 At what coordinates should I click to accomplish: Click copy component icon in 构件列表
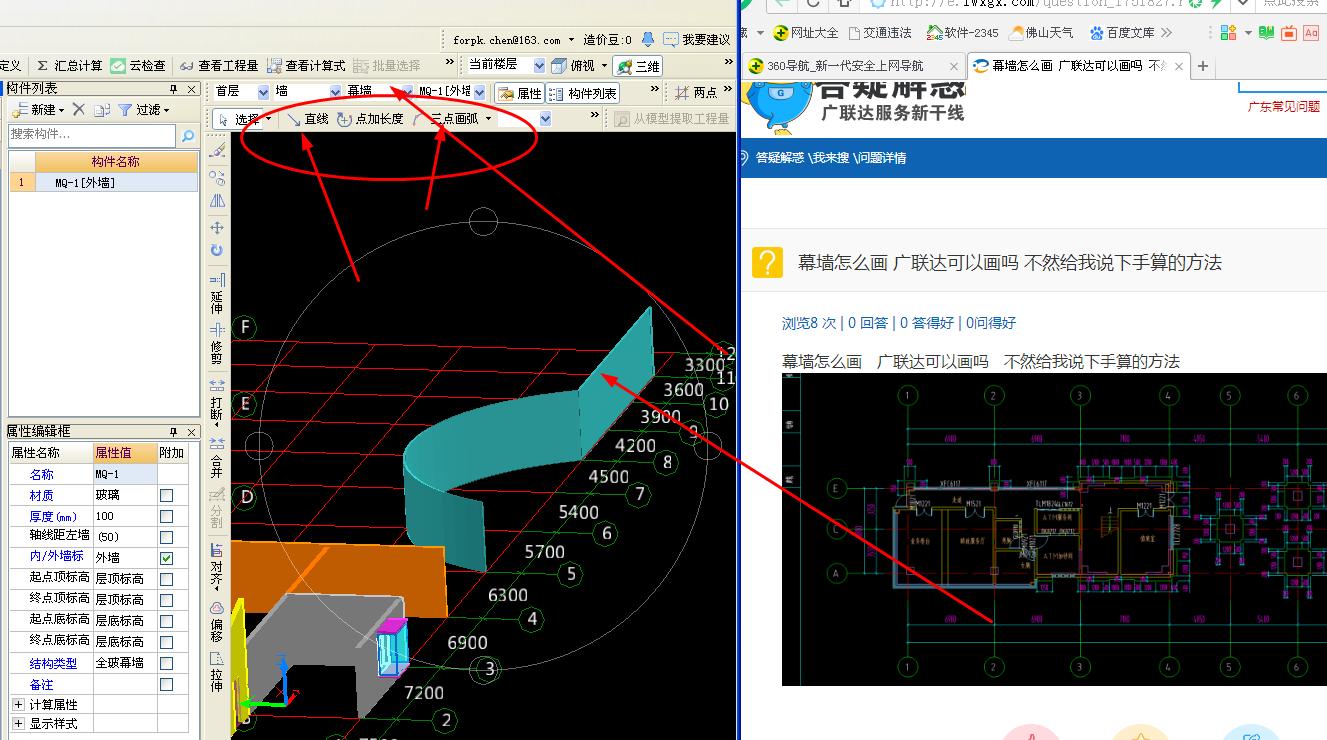click(x=102, y=110)
